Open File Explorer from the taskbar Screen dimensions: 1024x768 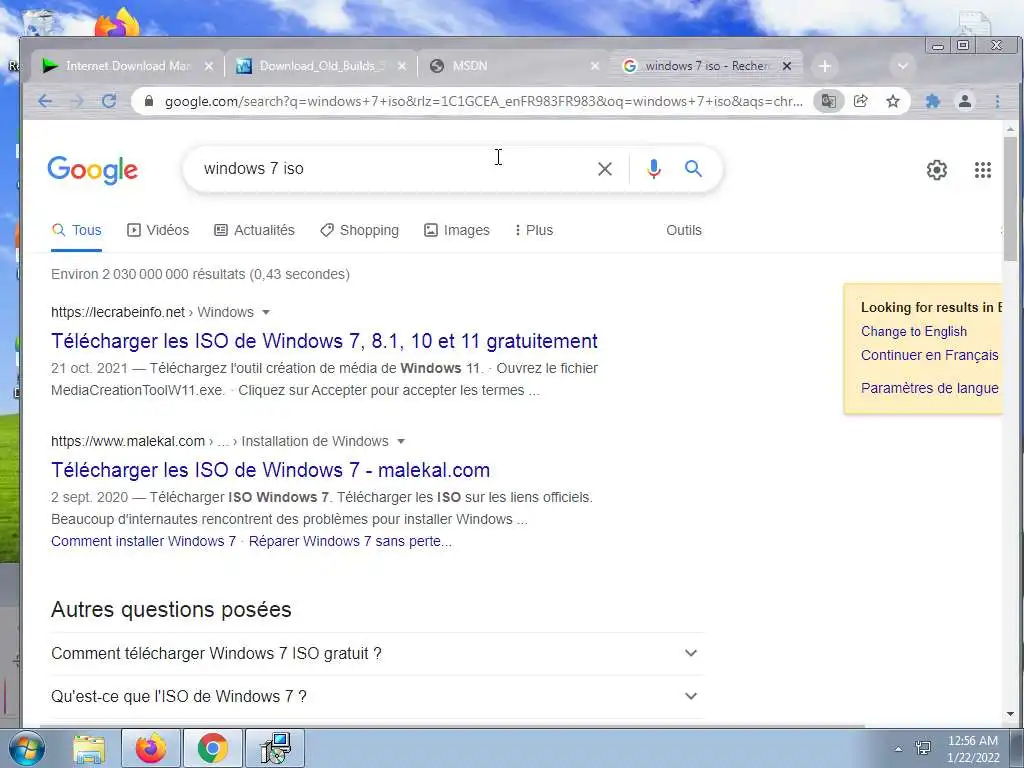[x=89, y=748]
